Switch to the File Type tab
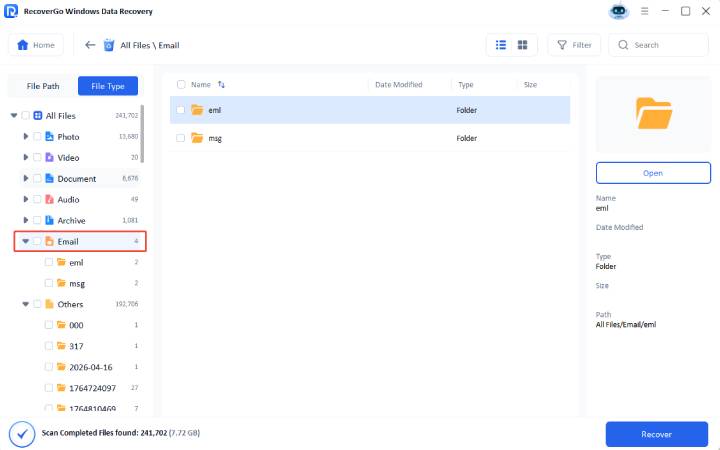Screen dimensions: 720x450 click(x=108, y=86)
